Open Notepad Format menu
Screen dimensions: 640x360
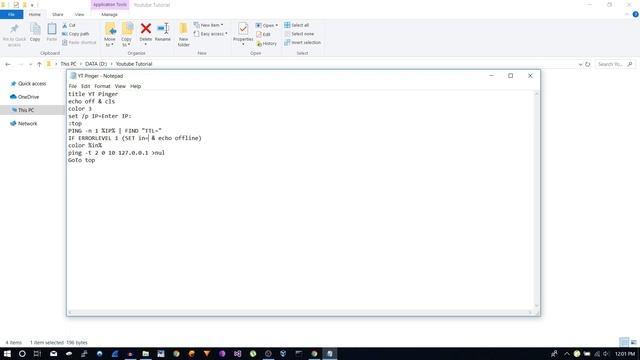coord(102,86)
